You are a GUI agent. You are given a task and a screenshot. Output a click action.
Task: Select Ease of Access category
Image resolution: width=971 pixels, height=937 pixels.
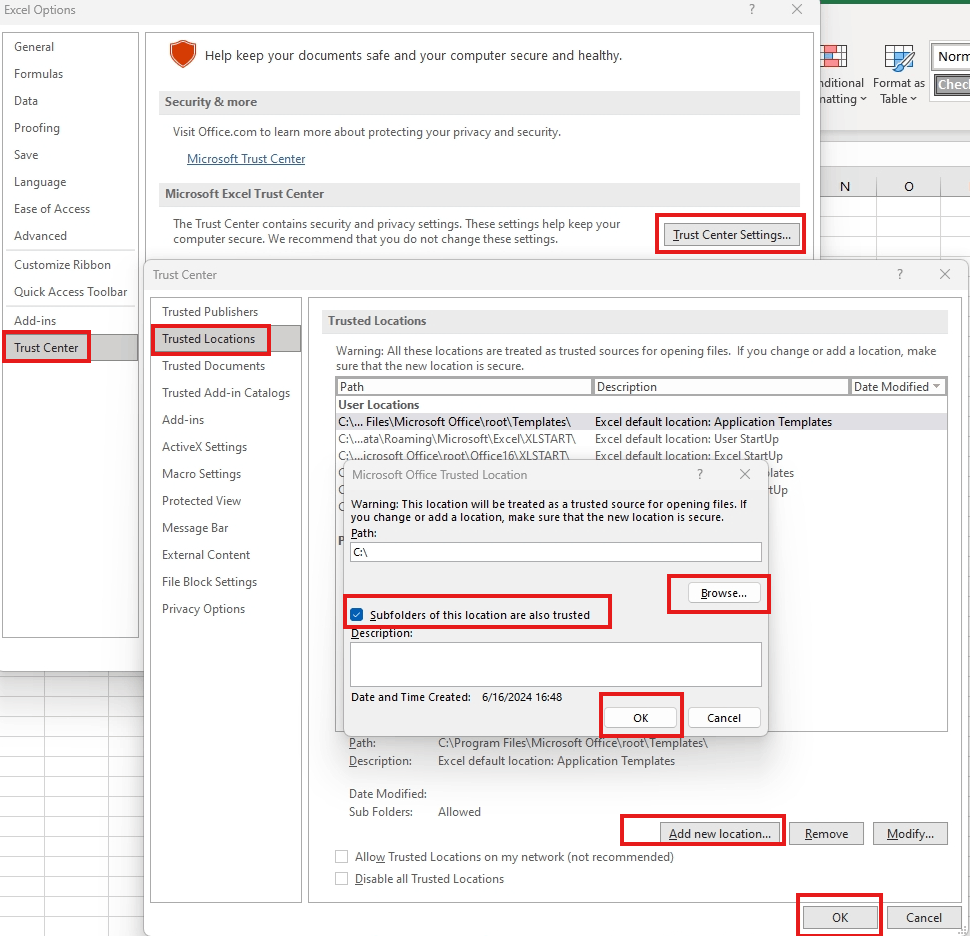click(x=52, y=209)
